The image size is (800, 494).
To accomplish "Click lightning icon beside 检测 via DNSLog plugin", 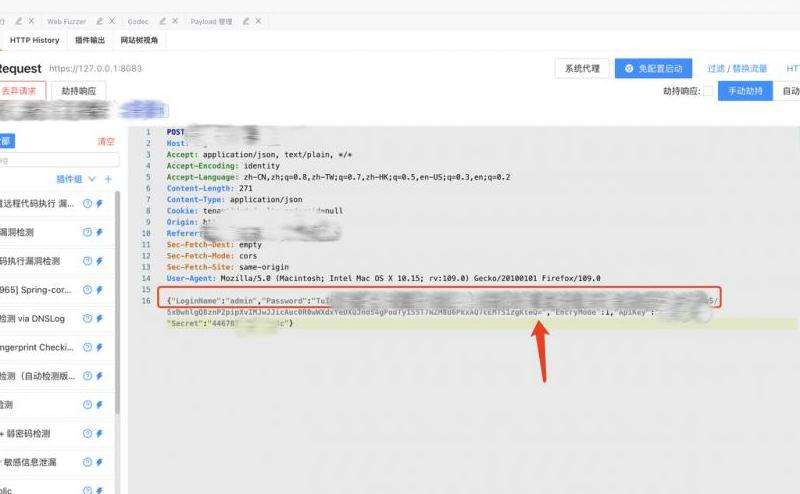I will click(x=99, y=319).
